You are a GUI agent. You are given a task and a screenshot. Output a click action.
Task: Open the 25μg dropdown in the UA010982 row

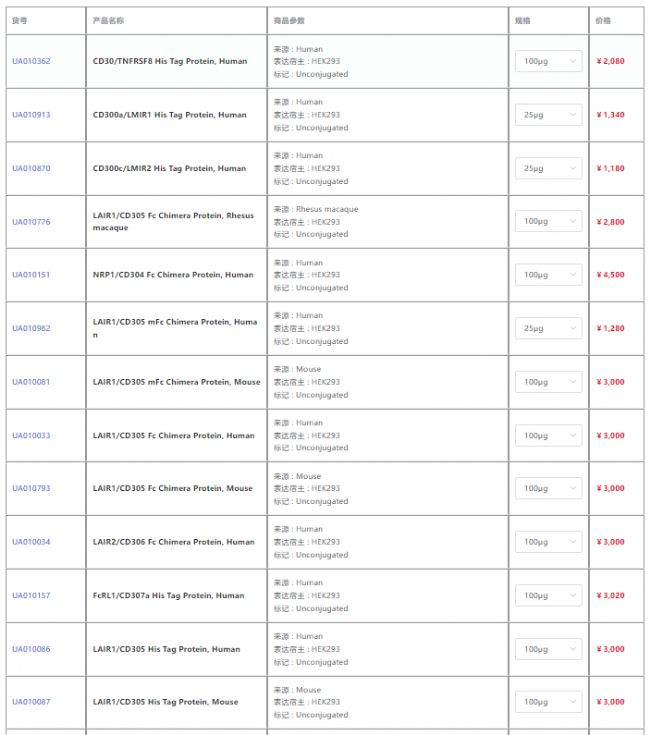pyautogui.click(x=548, y=328)
